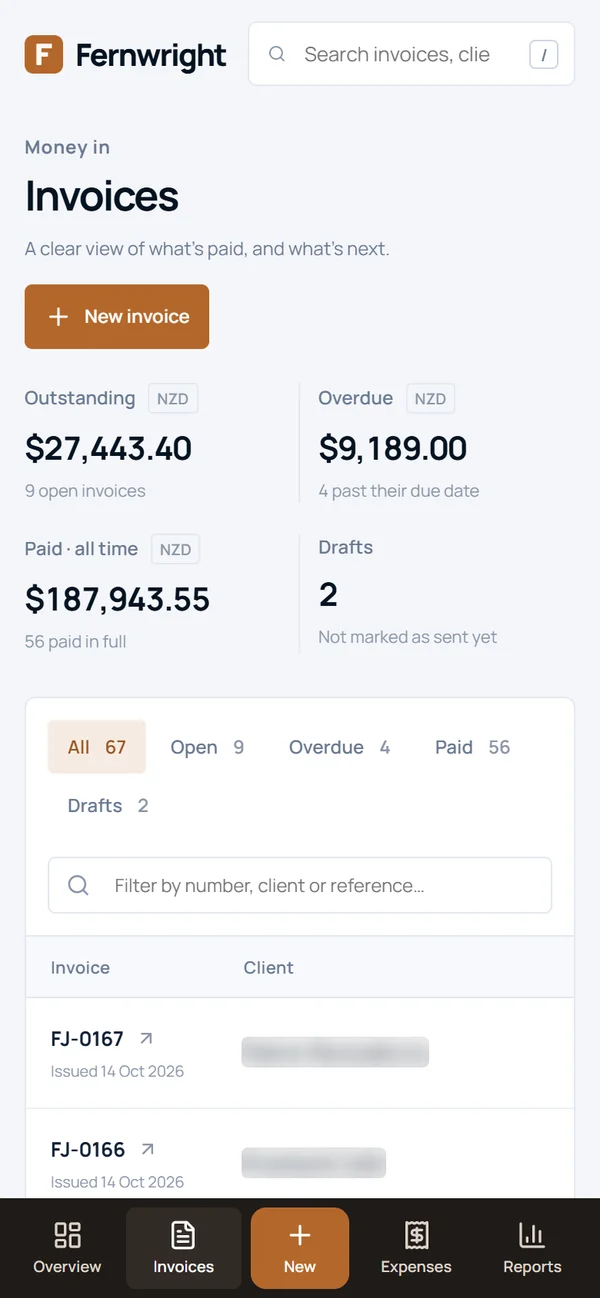Open Expenses label in bottom navigation
This screenshot has width=600, height=1298.
[416, 1266]
